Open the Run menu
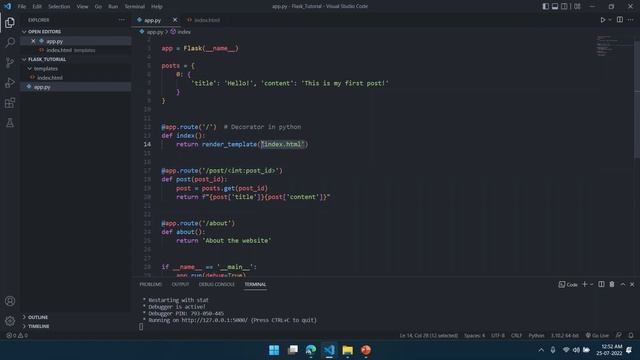 click(x=113, y=7)
